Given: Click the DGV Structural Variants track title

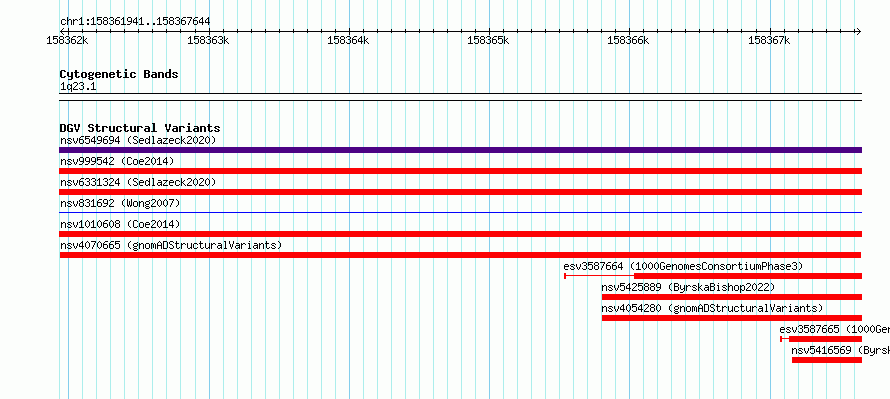Looking at the screenshot, I should [140, 128].
